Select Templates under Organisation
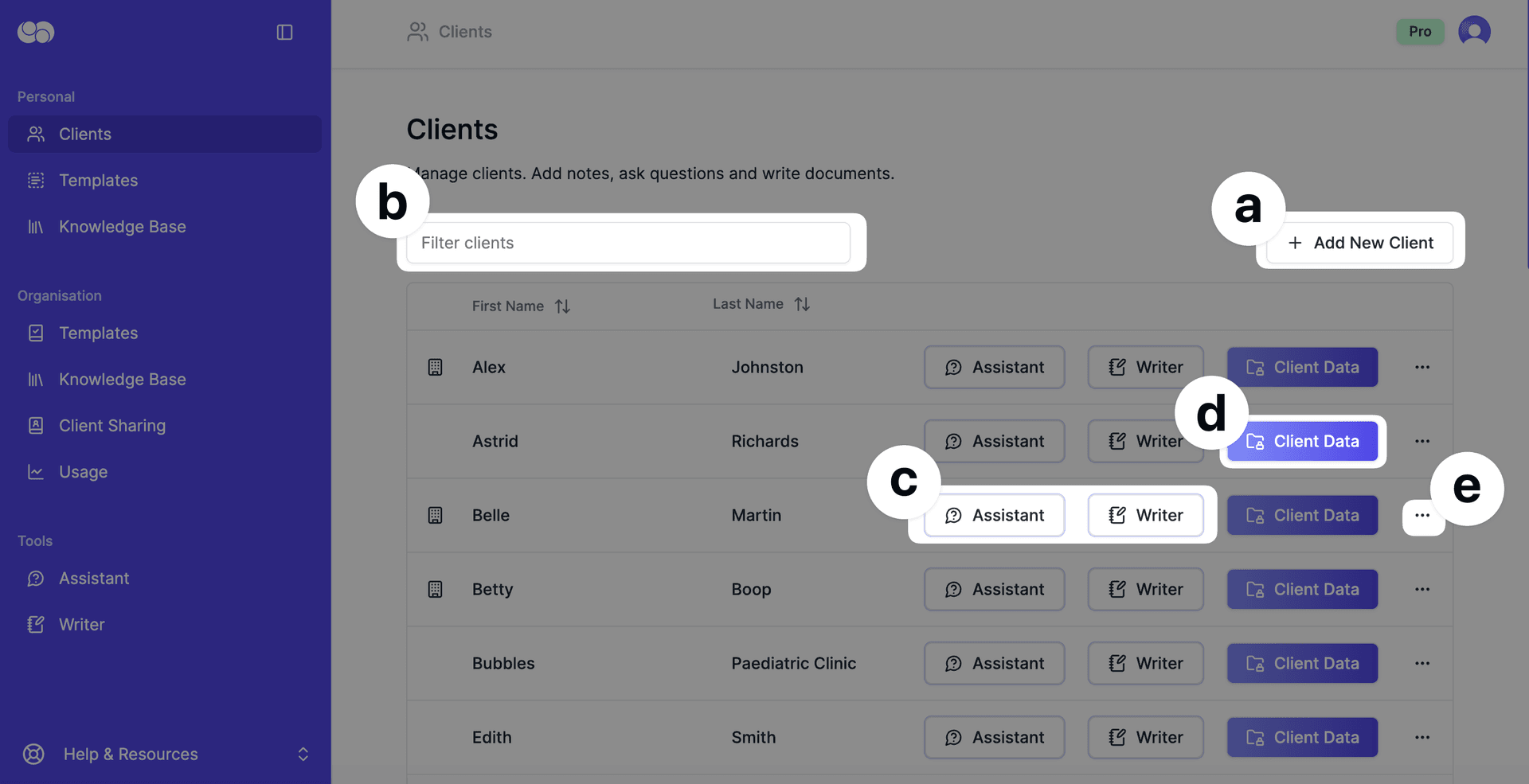This screenshot has height=784, width=1529. pyautogui.click(x=97, y=333)
